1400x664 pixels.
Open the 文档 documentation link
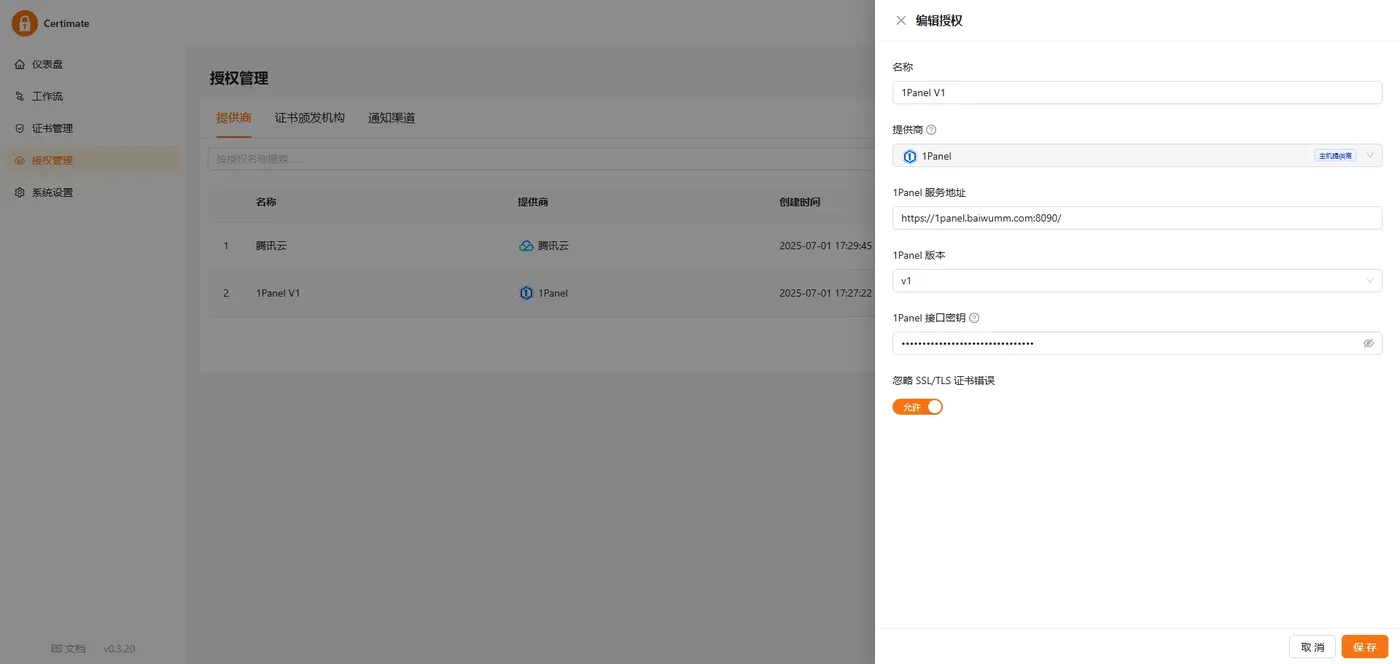pyautogui.click(x=69, y=649)
